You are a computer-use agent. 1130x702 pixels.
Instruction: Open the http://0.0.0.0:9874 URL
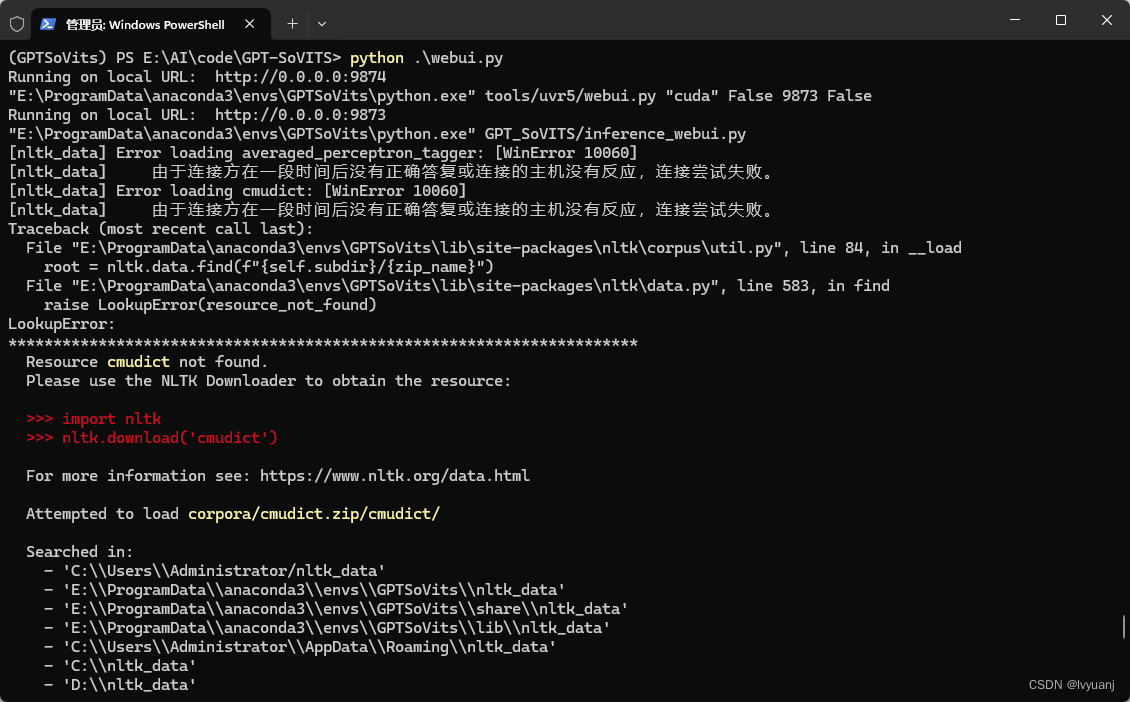click(301, 76)
